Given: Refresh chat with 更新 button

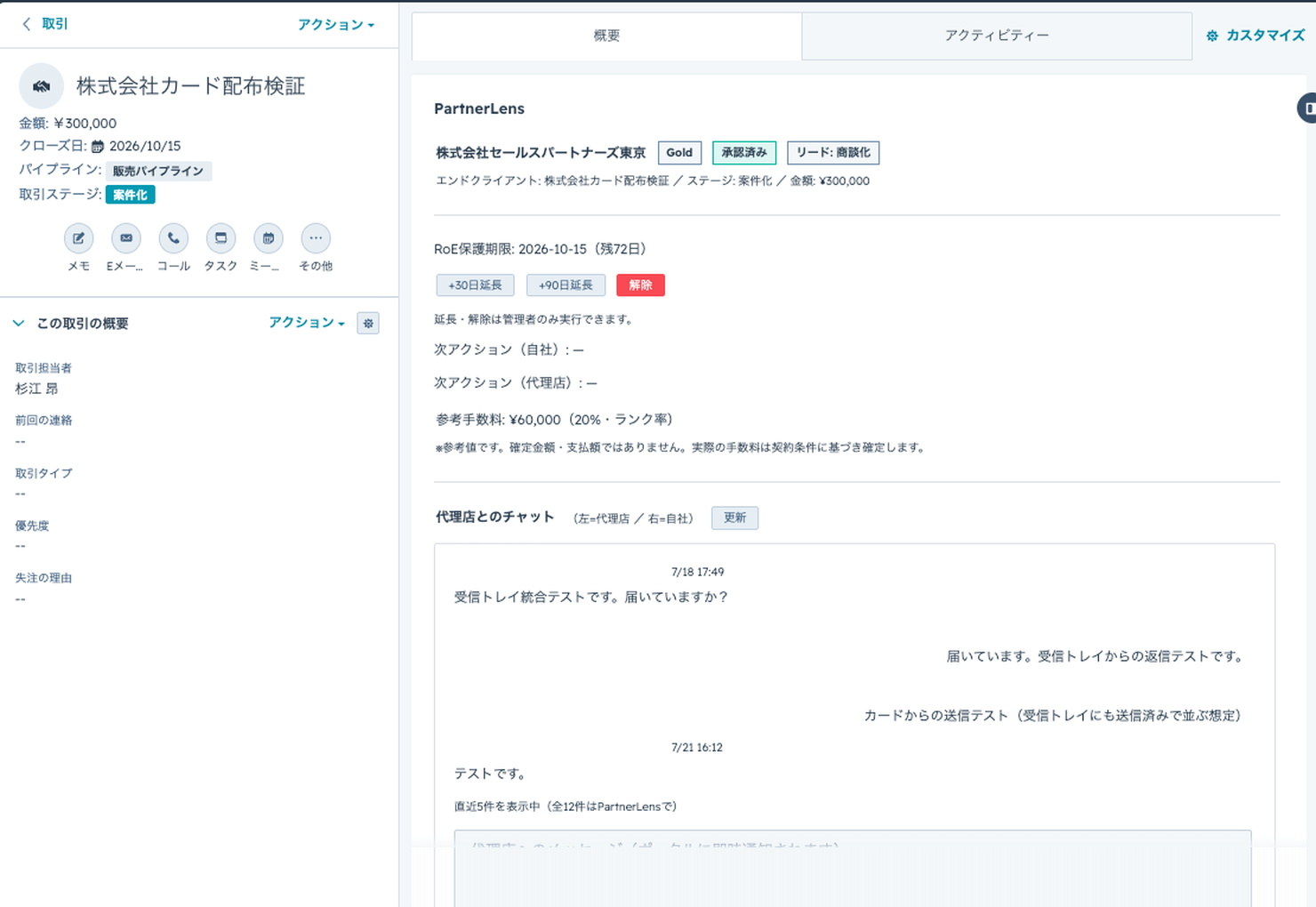Looking at the screenshot, I should coord(734,518).
